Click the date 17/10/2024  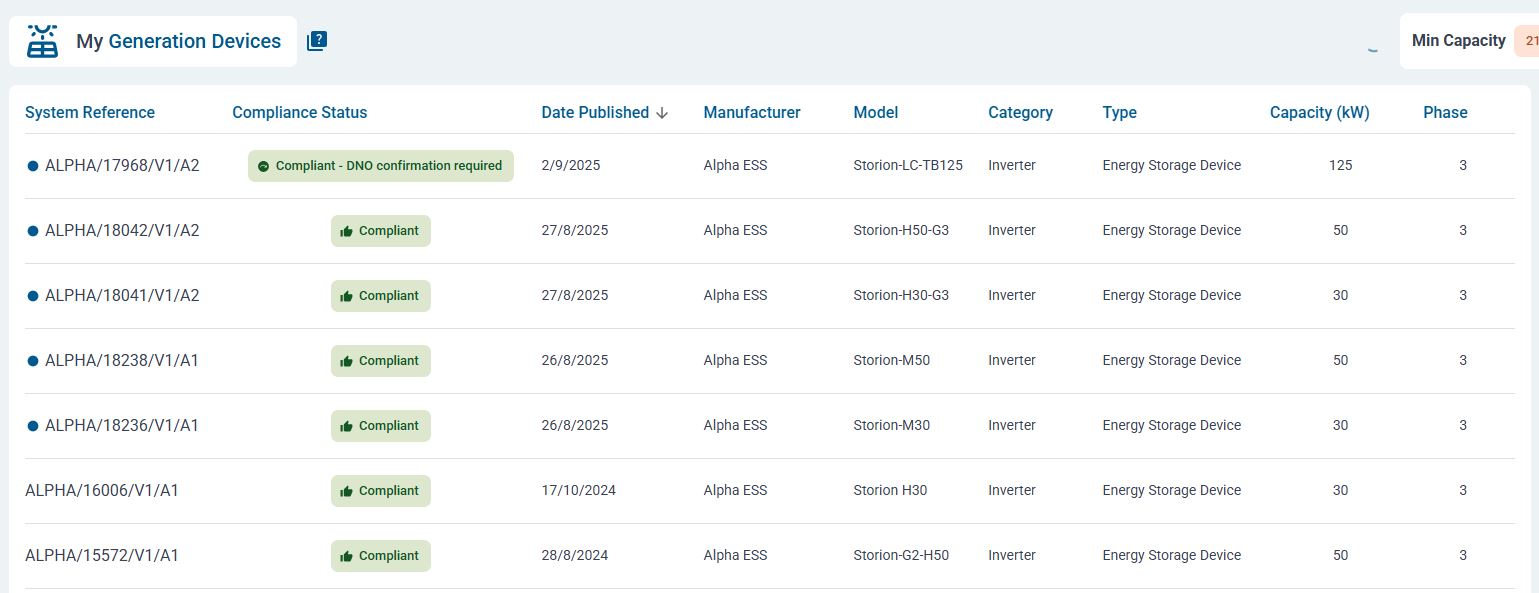[x=579, y=491]
